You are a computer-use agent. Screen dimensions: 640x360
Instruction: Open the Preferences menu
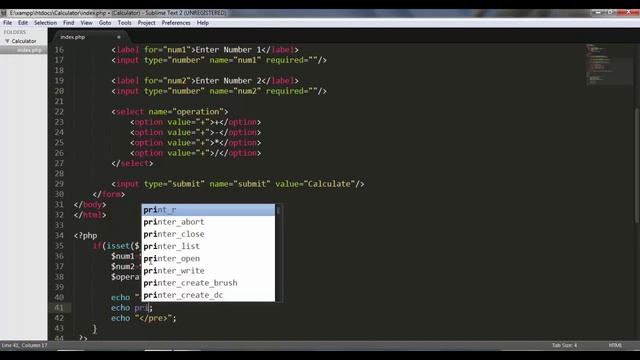(x=176, y=23)
